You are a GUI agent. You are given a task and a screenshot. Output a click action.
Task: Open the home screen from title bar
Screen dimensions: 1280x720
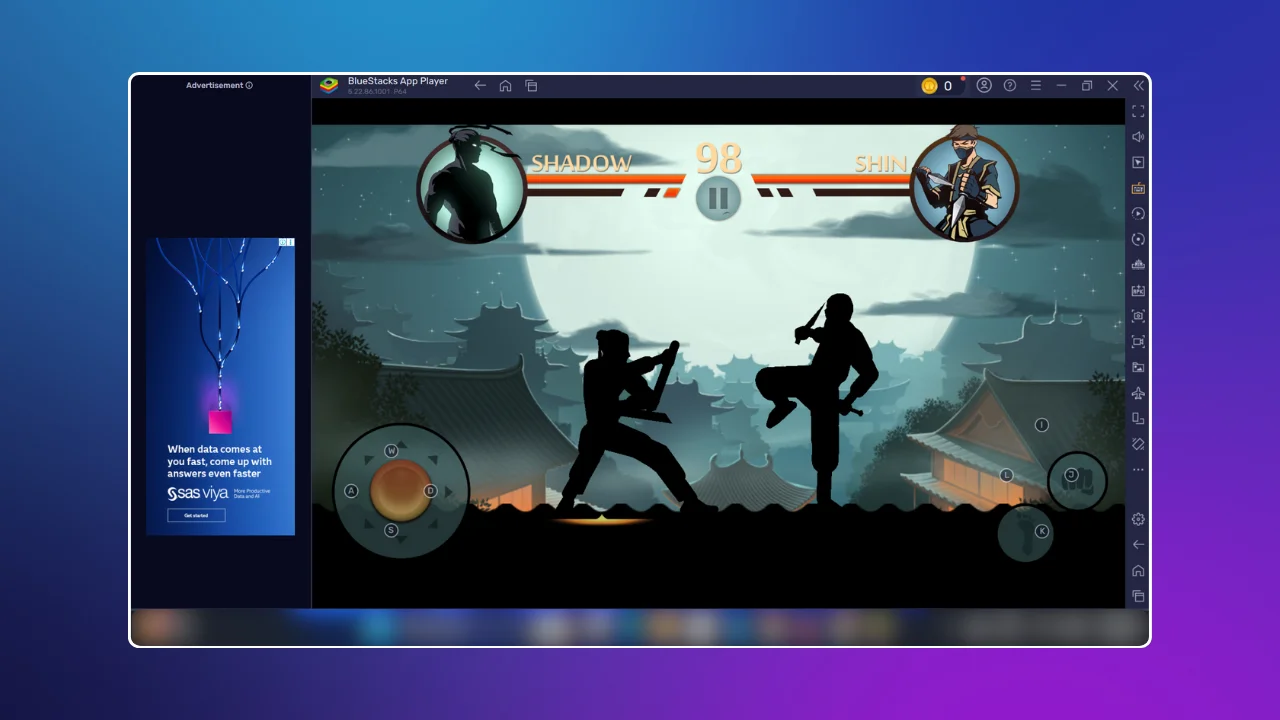click(506, 86)
